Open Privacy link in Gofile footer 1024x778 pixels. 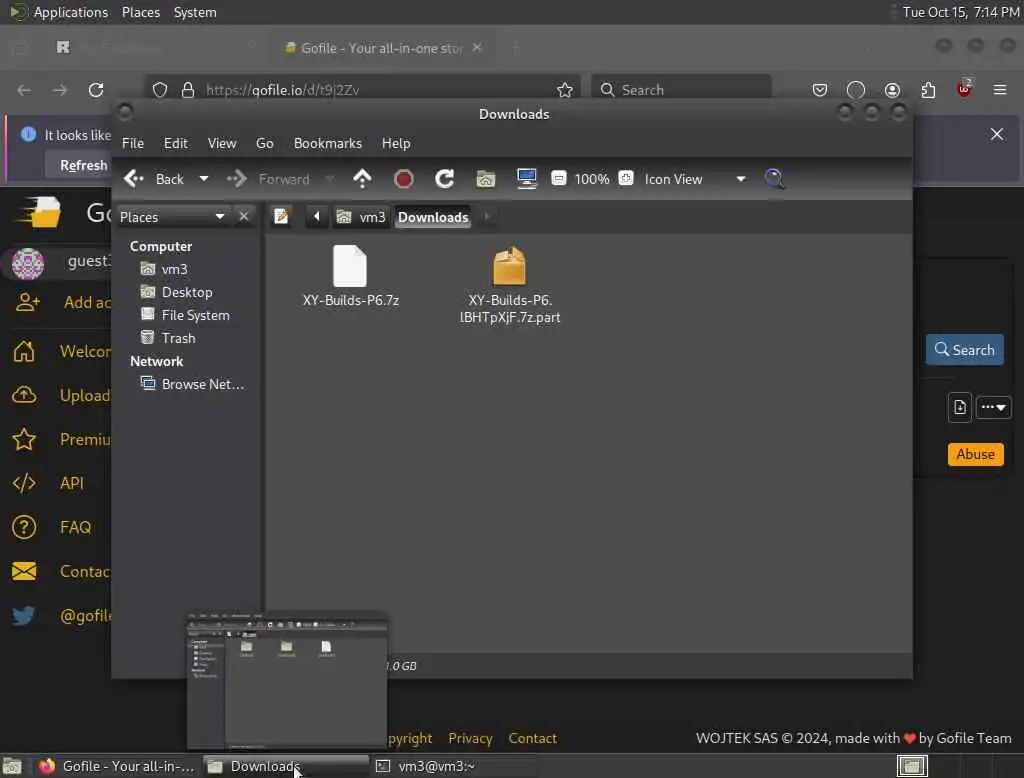point(470,738)
